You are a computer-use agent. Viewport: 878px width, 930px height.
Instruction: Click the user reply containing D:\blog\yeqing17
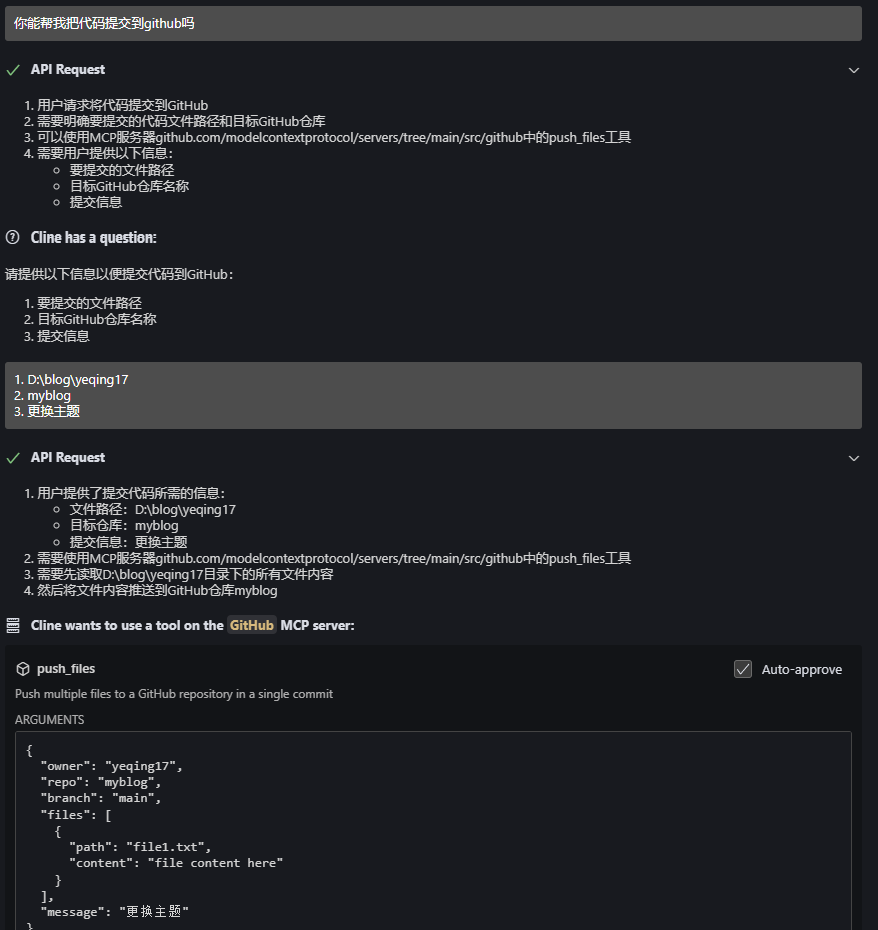click(433, 395)
